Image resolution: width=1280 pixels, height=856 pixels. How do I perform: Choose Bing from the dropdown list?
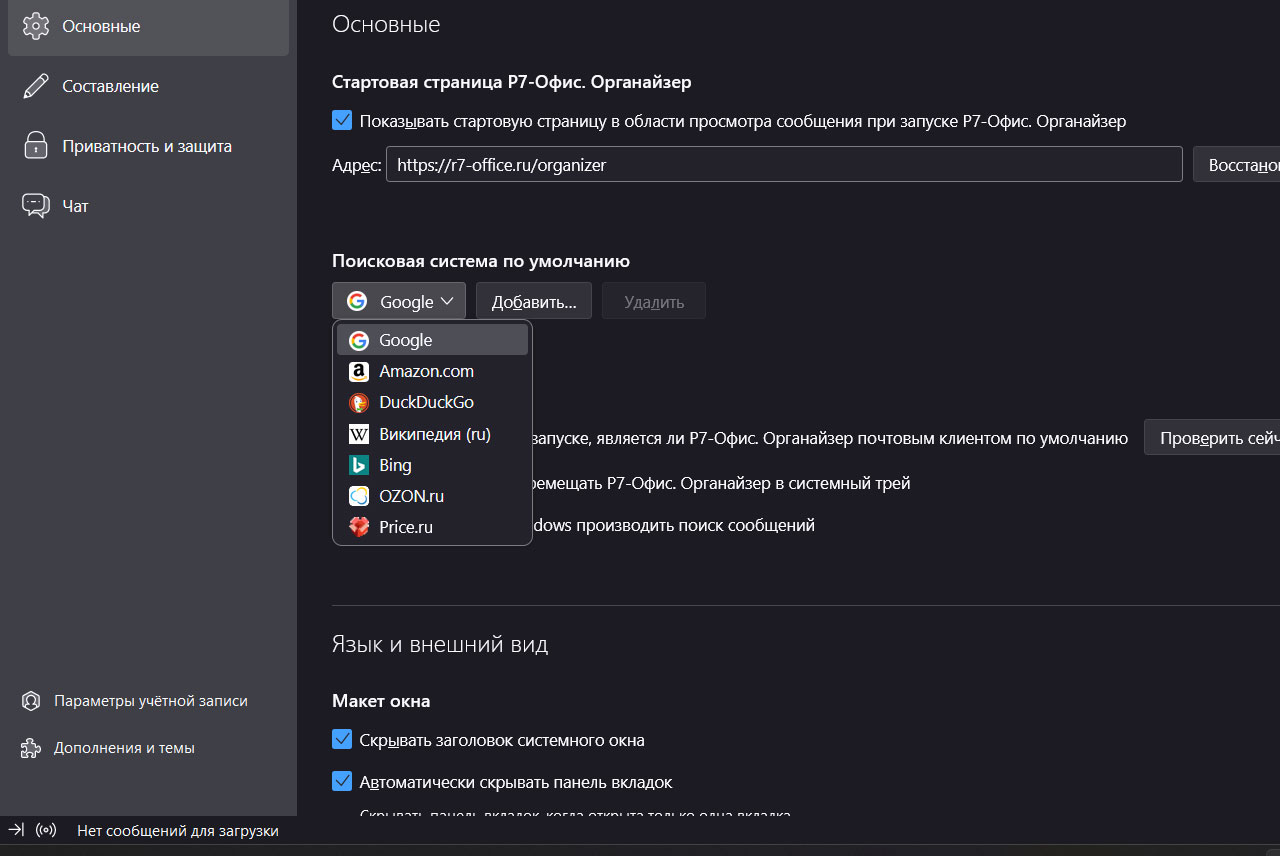pyautogui.click(x=432, y=465)
